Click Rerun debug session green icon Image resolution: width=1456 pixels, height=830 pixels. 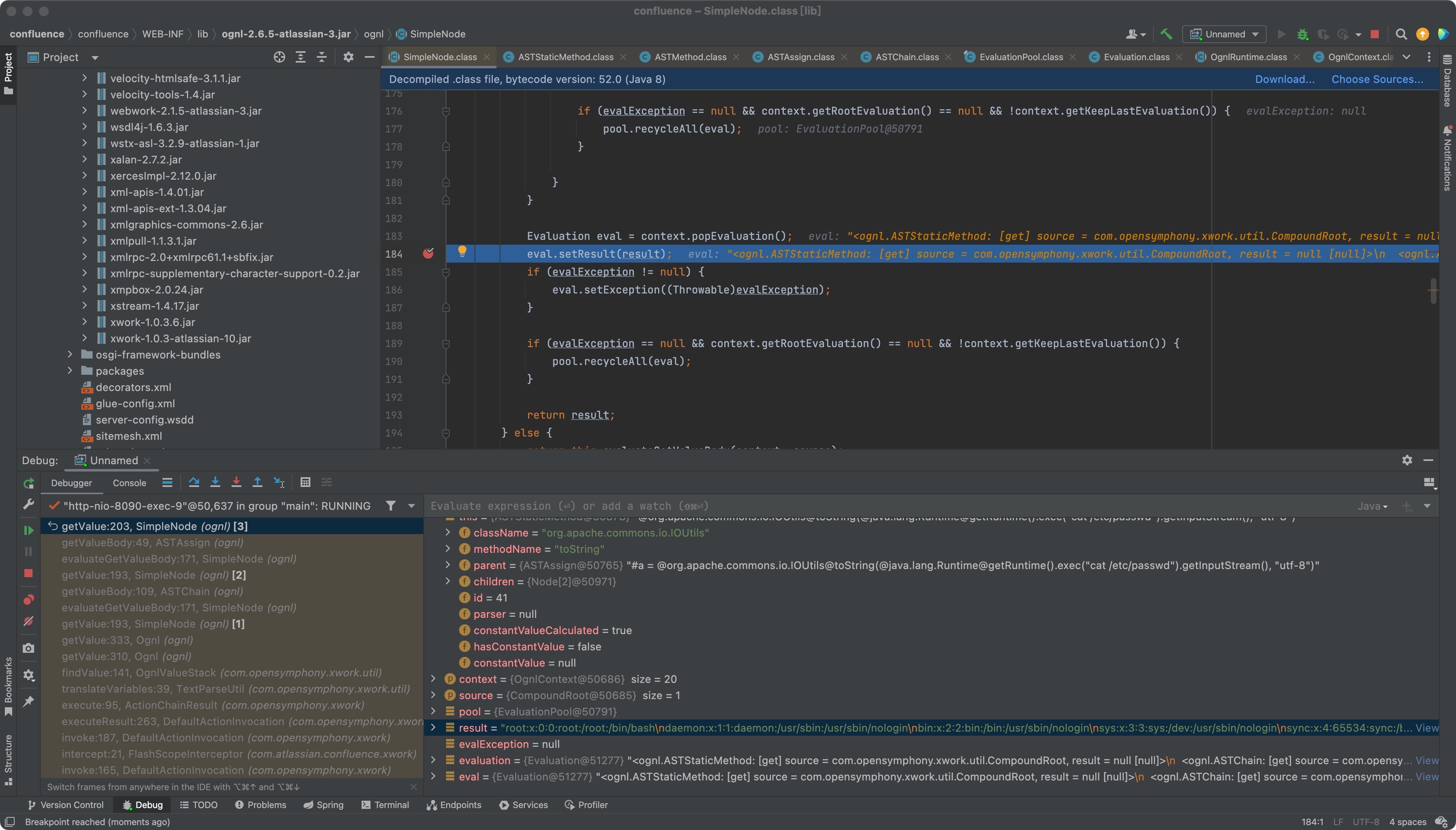point(28,483)
